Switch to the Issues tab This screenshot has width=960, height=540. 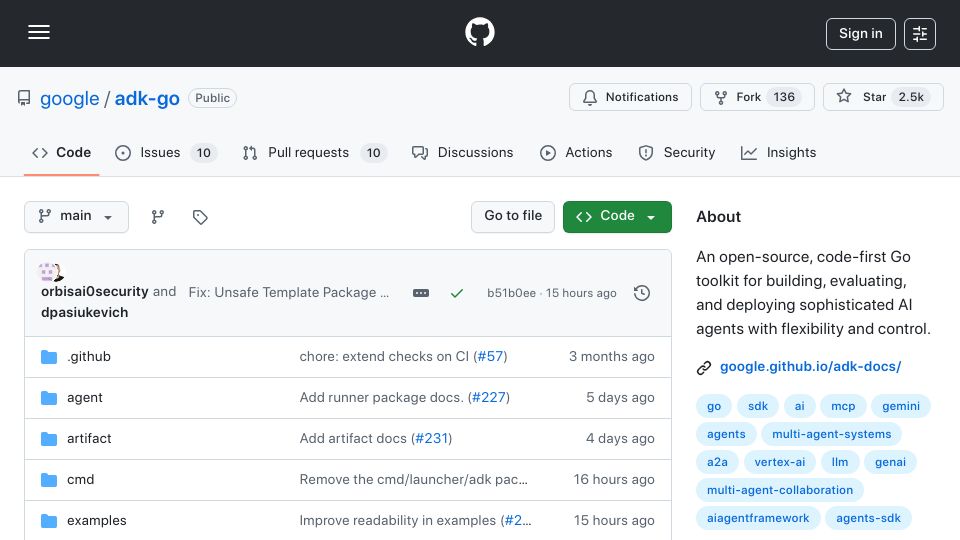[x=165, y=152]
